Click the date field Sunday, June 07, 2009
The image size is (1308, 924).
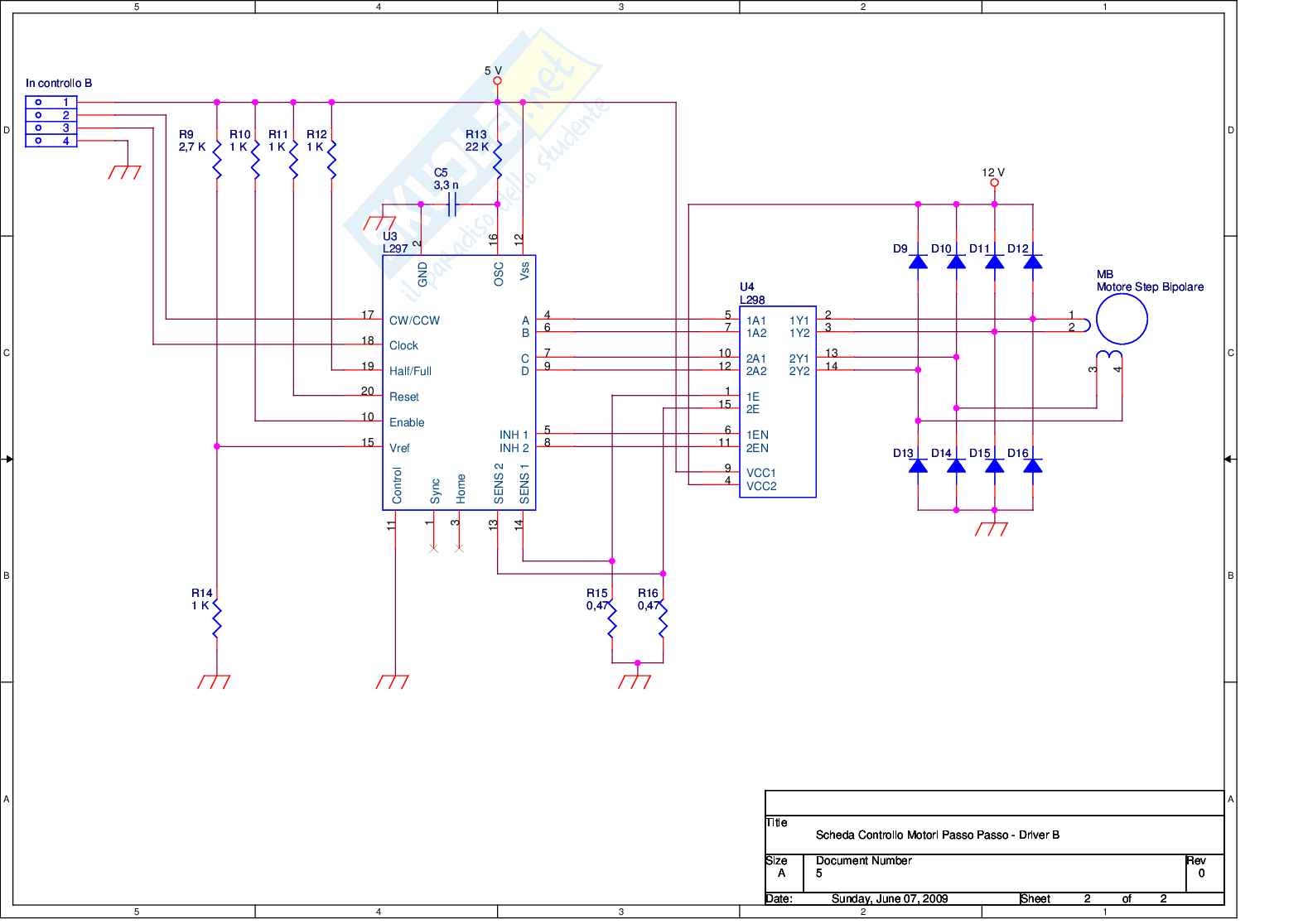[889, 898]
